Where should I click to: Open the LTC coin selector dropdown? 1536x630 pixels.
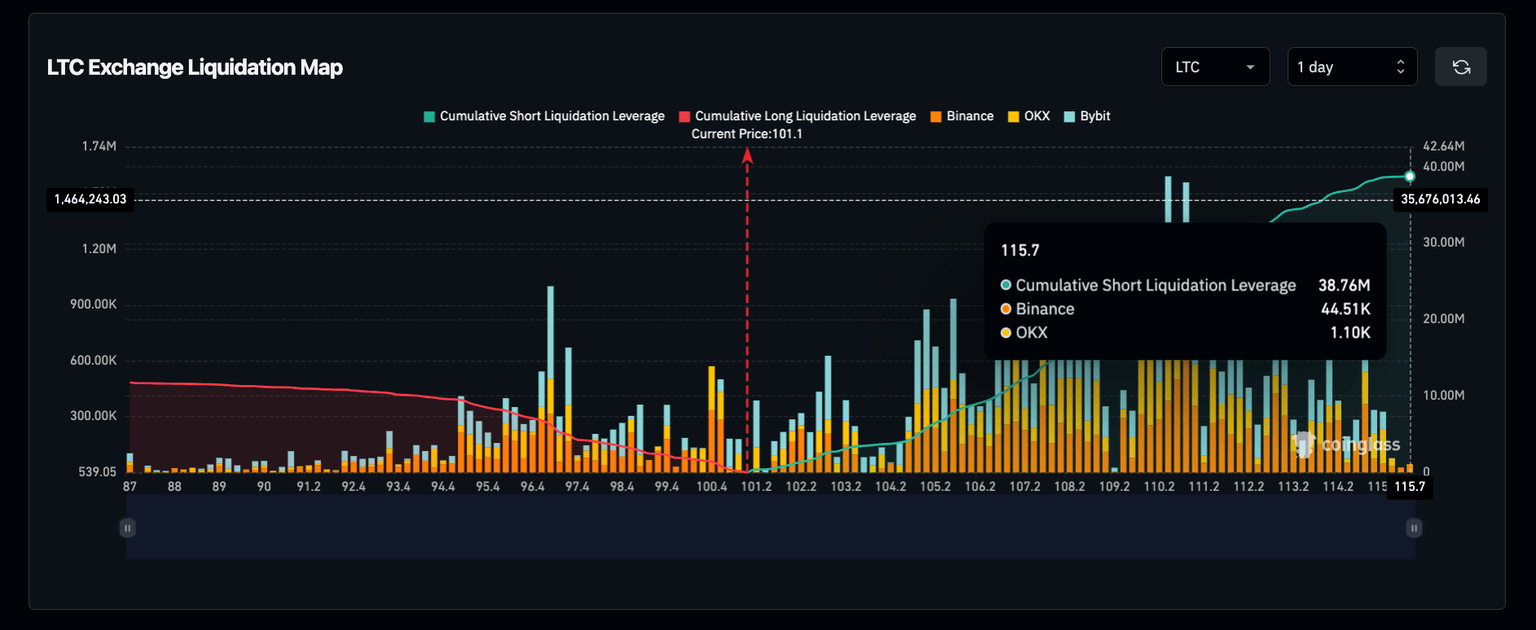(1215, 66)
